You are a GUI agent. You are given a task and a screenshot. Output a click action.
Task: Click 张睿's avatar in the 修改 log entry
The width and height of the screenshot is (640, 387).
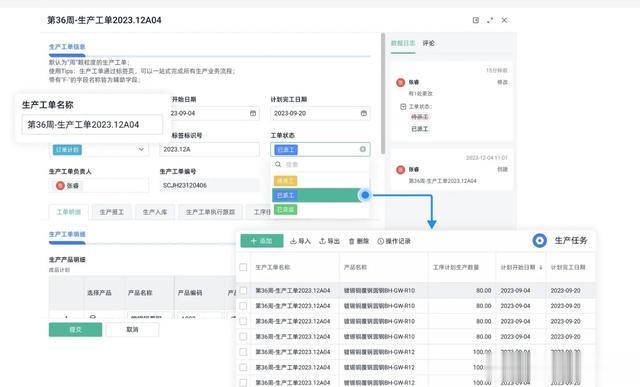point(400,82)
